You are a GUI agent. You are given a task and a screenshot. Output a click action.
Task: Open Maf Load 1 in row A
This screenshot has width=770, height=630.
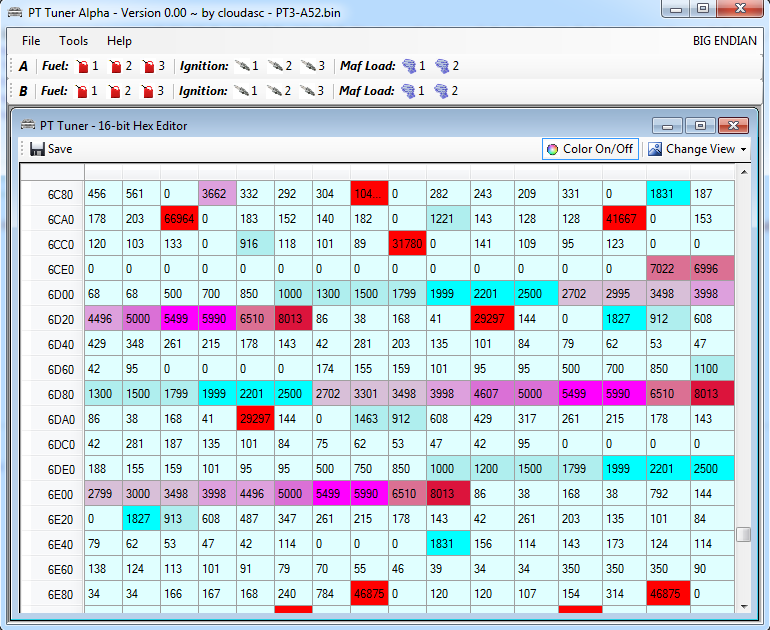[x=413, y=66]
